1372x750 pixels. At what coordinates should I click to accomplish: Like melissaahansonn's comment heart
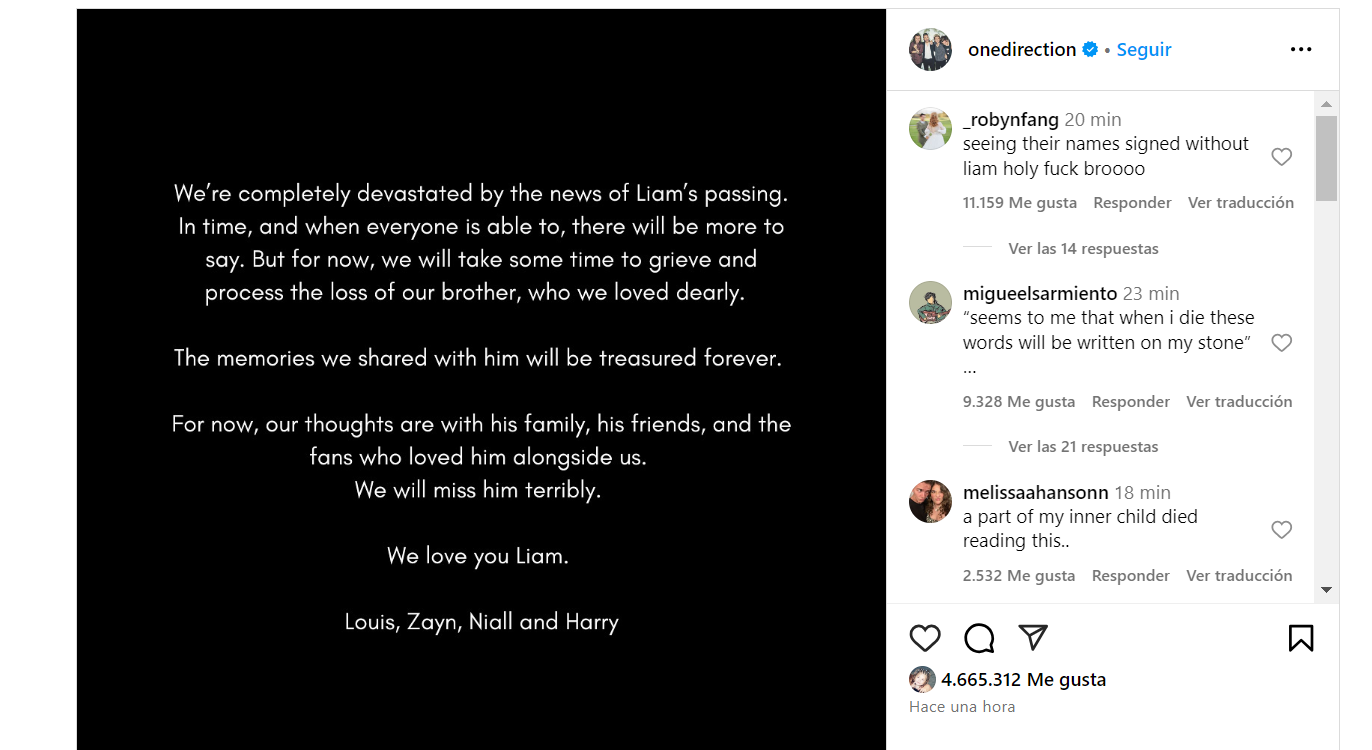(x=1281, y=530)
